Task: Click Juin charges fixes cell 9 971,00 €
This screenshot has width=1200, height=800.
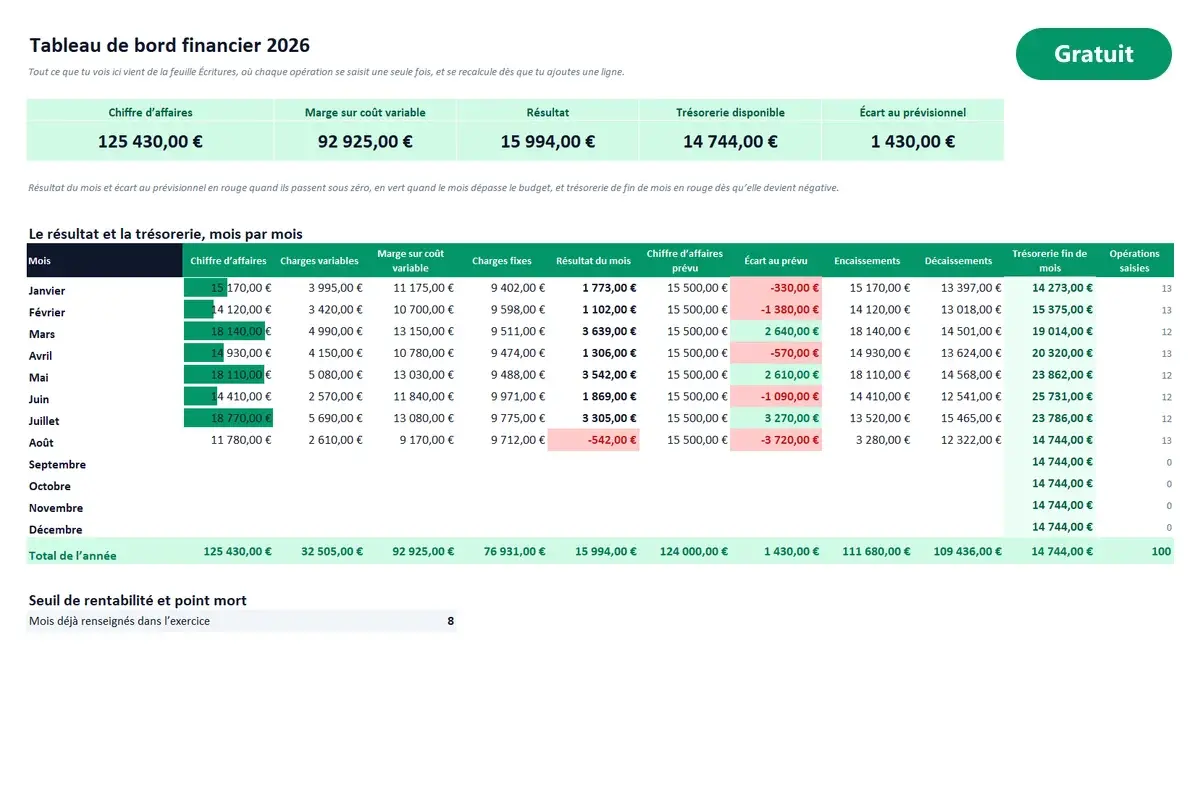Action: coord(502,396)
